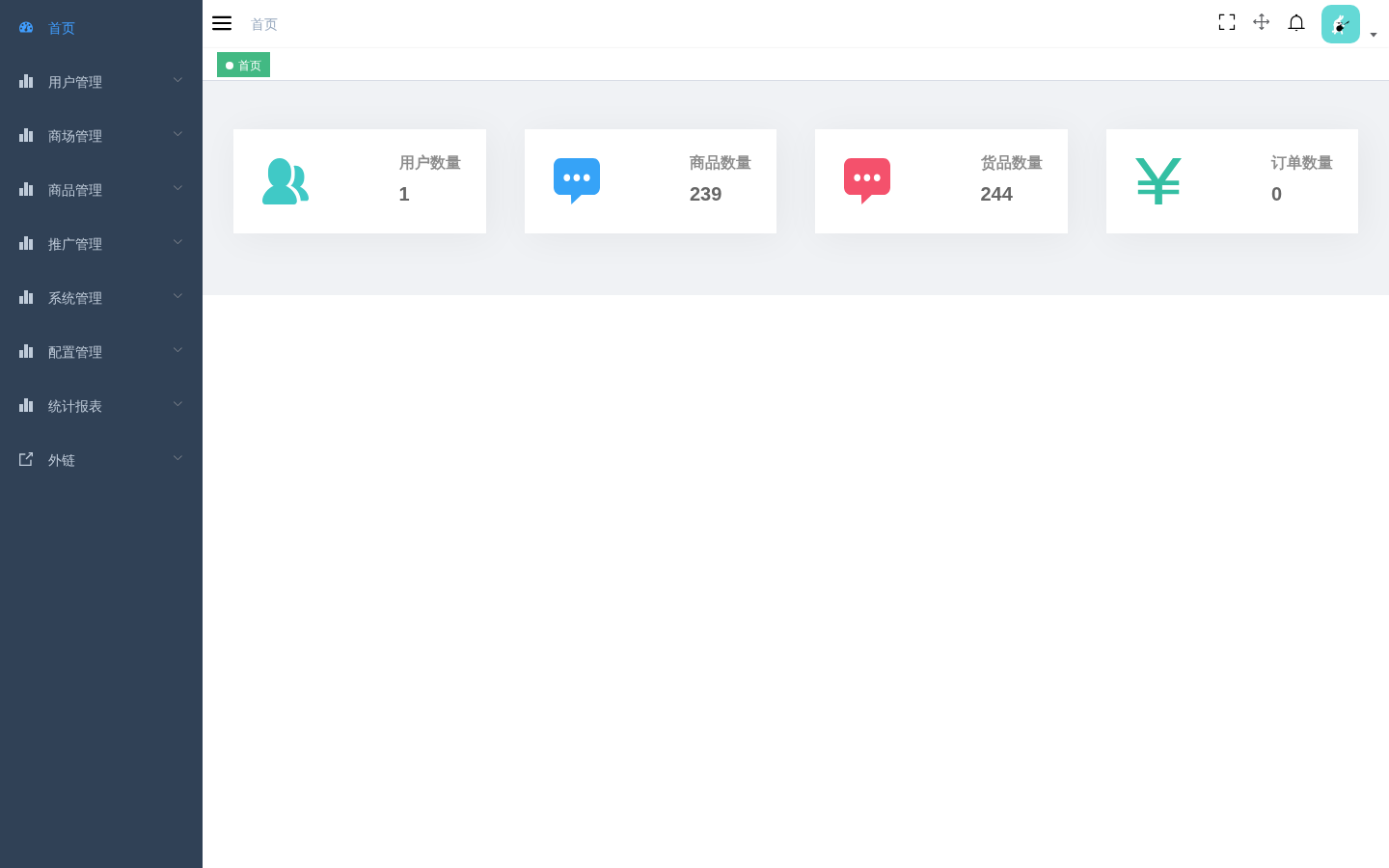Expand the 商品管理 chevron
1389x868 pixels.
[x=177, y=188]
